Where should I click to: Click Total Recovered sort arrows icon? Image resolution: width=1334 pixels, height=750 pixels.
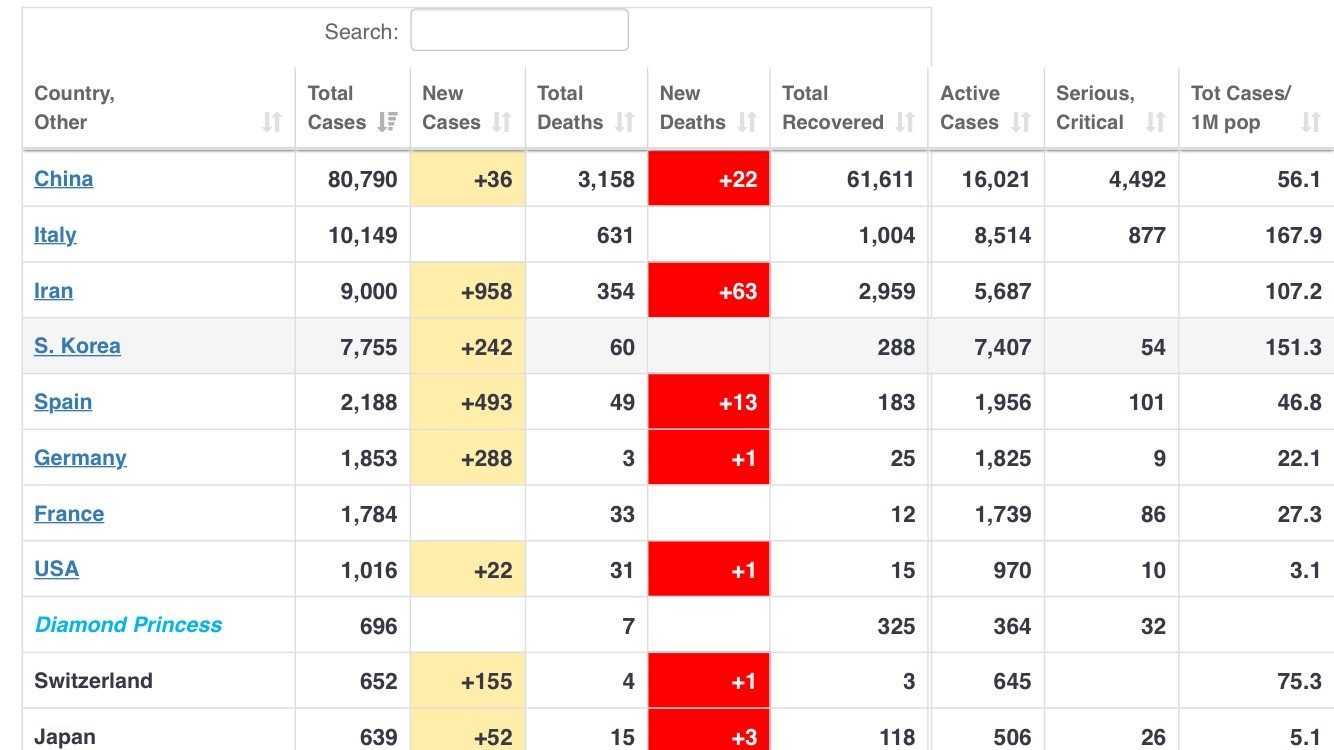[905, 122]
